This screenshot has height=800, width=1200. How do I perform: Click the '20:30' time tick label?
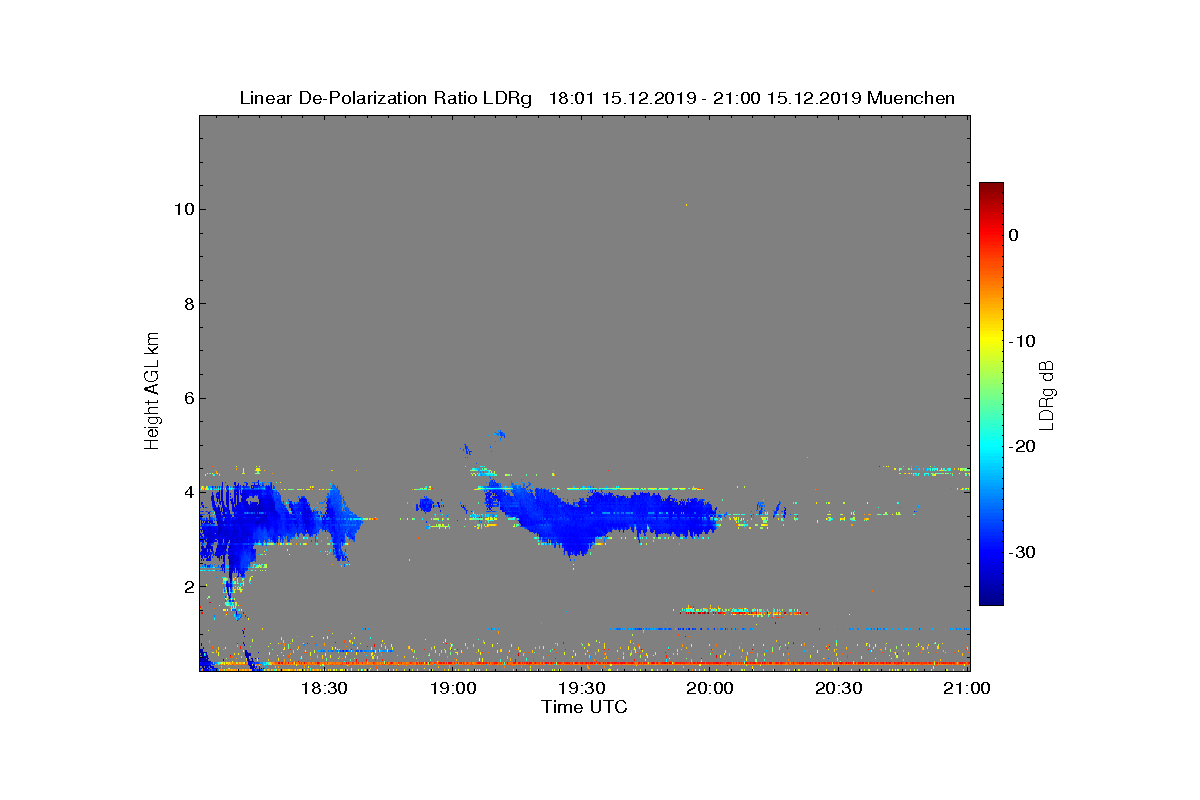tap(839, 689)
